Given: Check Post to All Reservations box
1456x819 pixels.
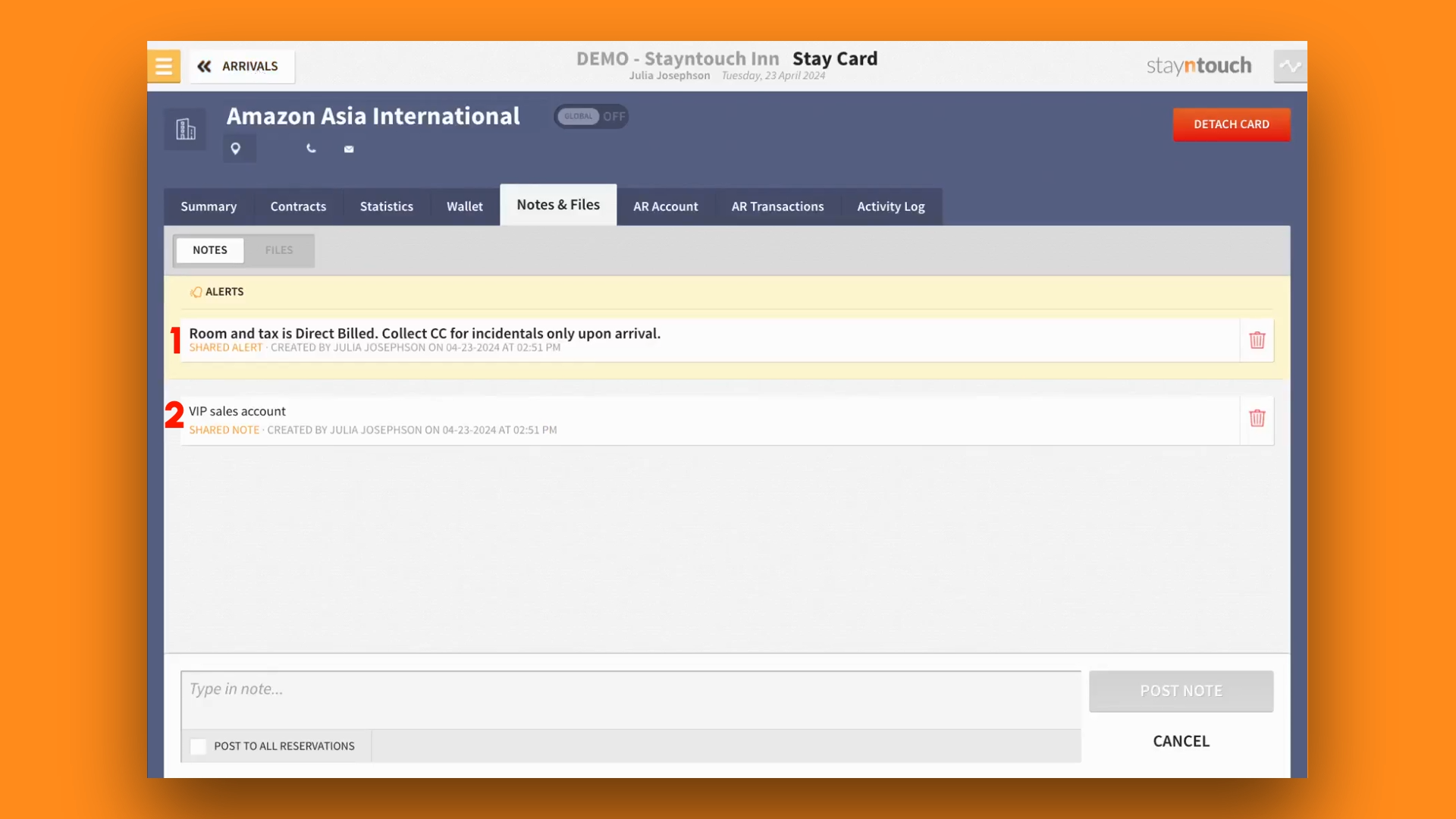Looking at the screenshot, I should pyautogui.click(x=199, y=746).
